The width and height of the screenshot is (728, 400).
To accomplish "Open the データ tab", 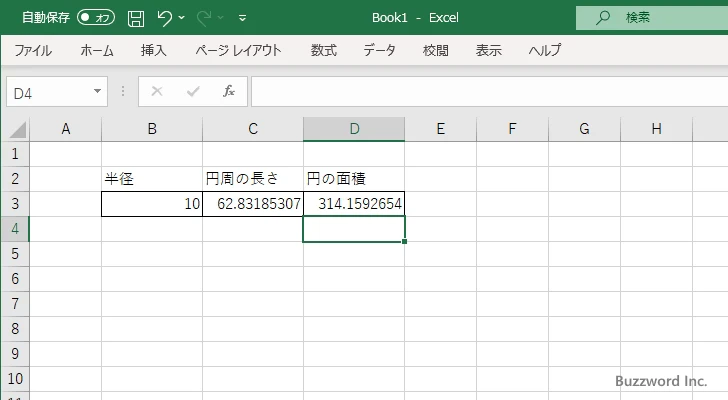I will tap(379, 50).
